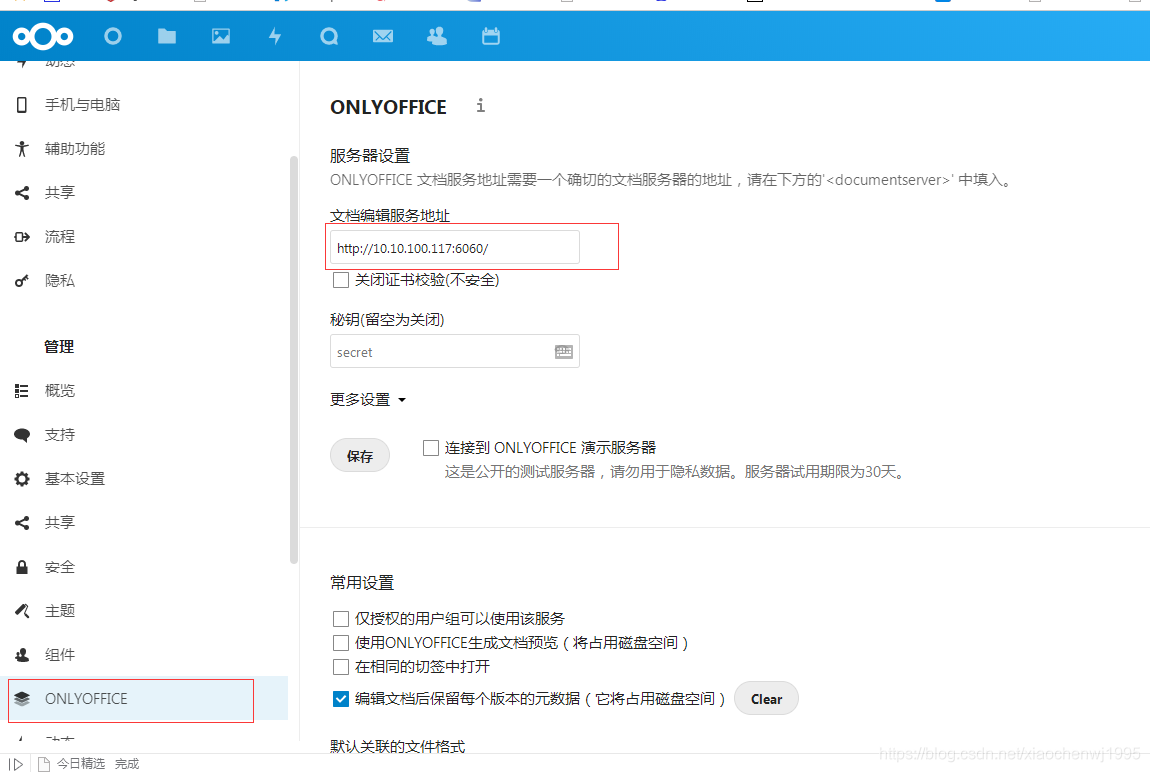Open 概览 admin page
The image size is (1150, 772).
pos(59,391)
